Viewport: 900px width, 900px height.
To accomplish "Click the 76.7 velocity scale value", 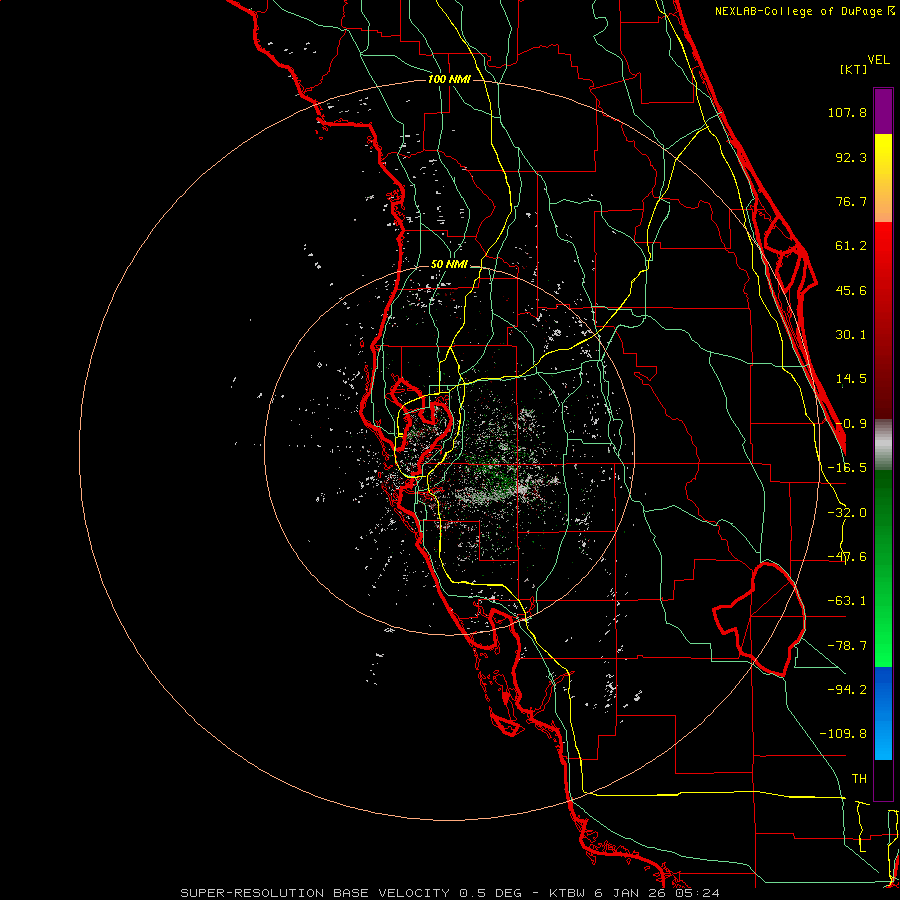I will pos(851,201).
